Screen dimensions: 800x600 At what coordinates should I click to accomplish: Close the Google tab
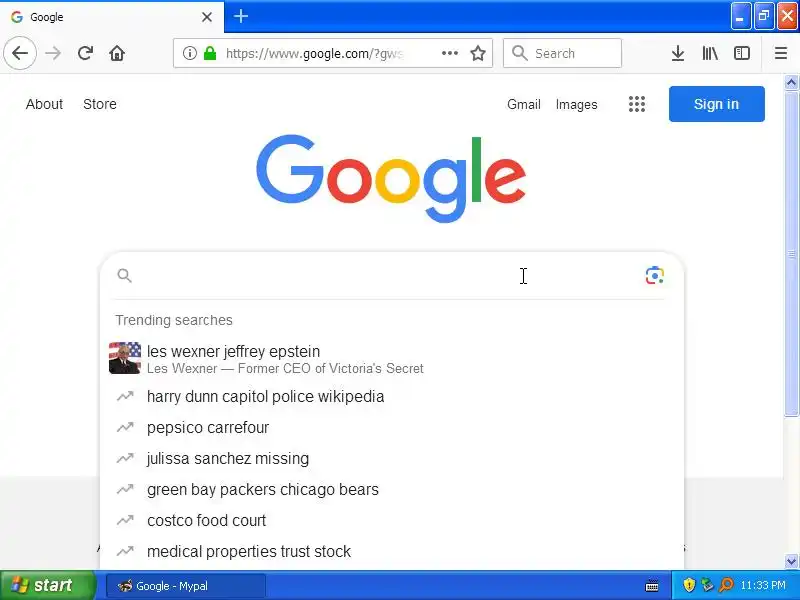click(207, 17)
